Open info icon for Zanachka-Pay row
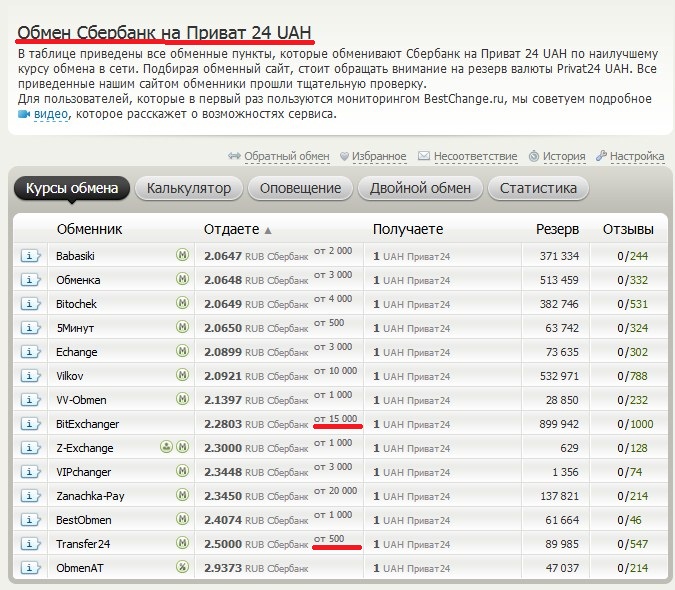Screen dimensions: 675x590 pyautogui.click(x=30, y=496)
